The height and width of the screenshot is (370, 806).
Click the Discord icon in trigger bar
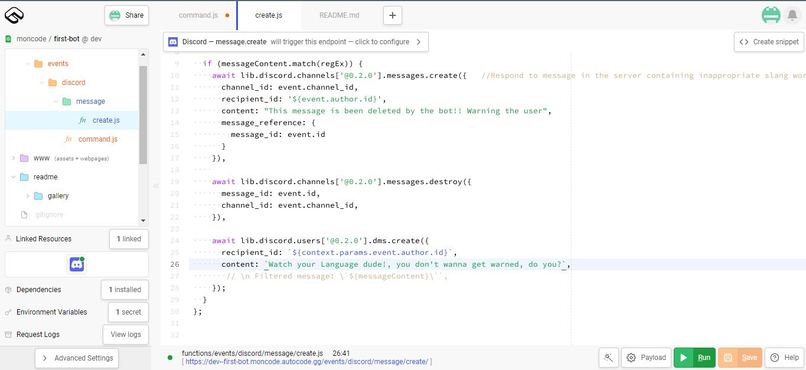173,42
